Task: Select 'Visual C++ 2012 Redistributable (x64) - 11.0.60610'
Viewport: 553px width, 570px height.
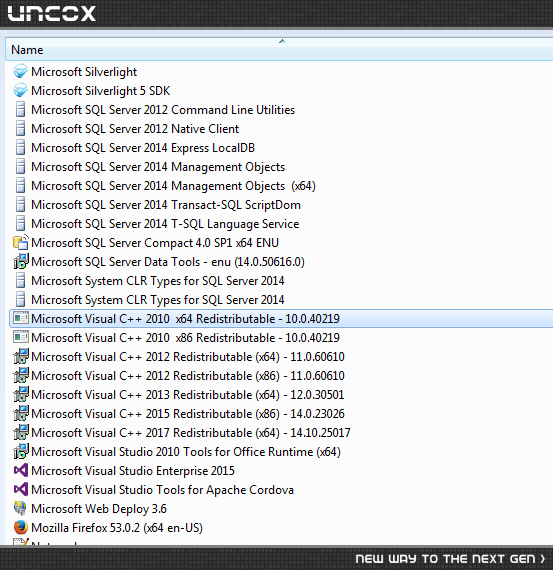Action: point(188,357)
